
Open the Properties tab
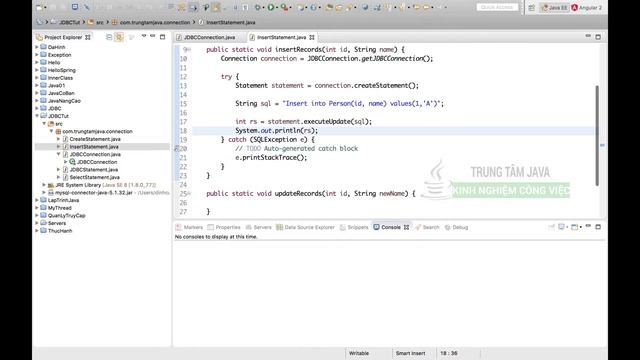pos(224,227)
